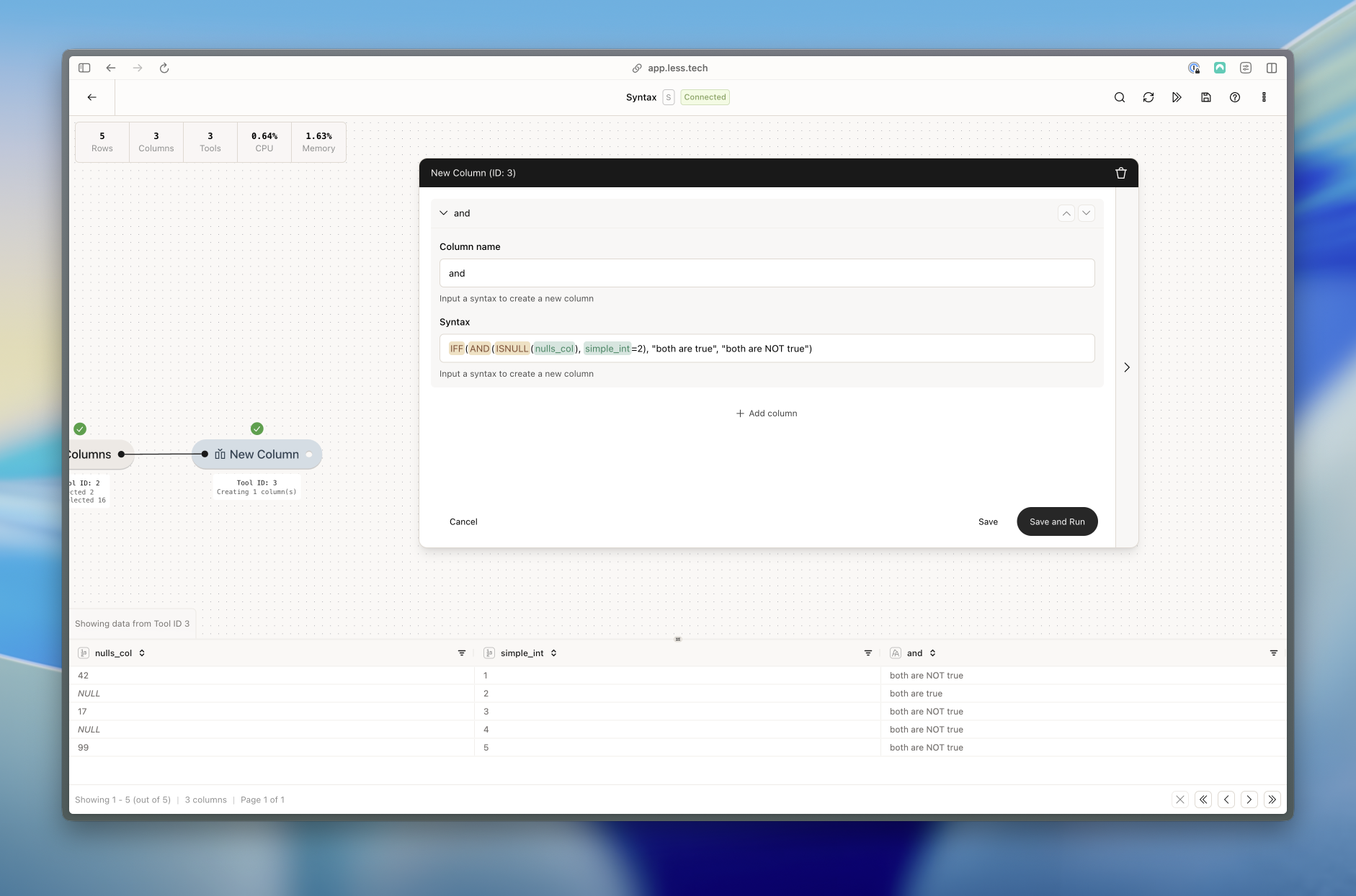This screenshot has height=896, width=1356.
Task: Sort the 'and' column
Action: [932, 653]
